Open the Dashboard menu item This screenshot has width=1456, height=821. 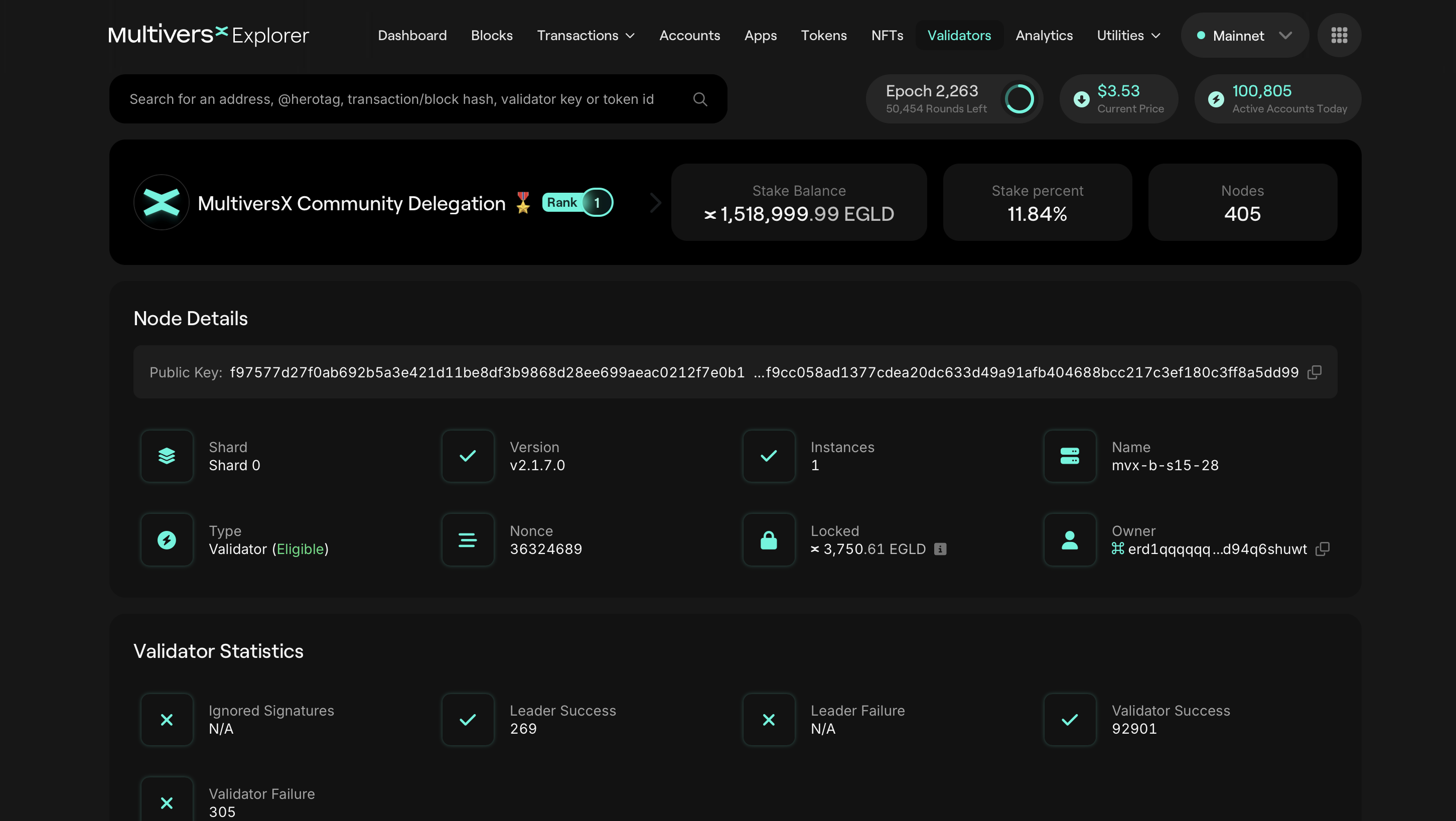[412, 35]
